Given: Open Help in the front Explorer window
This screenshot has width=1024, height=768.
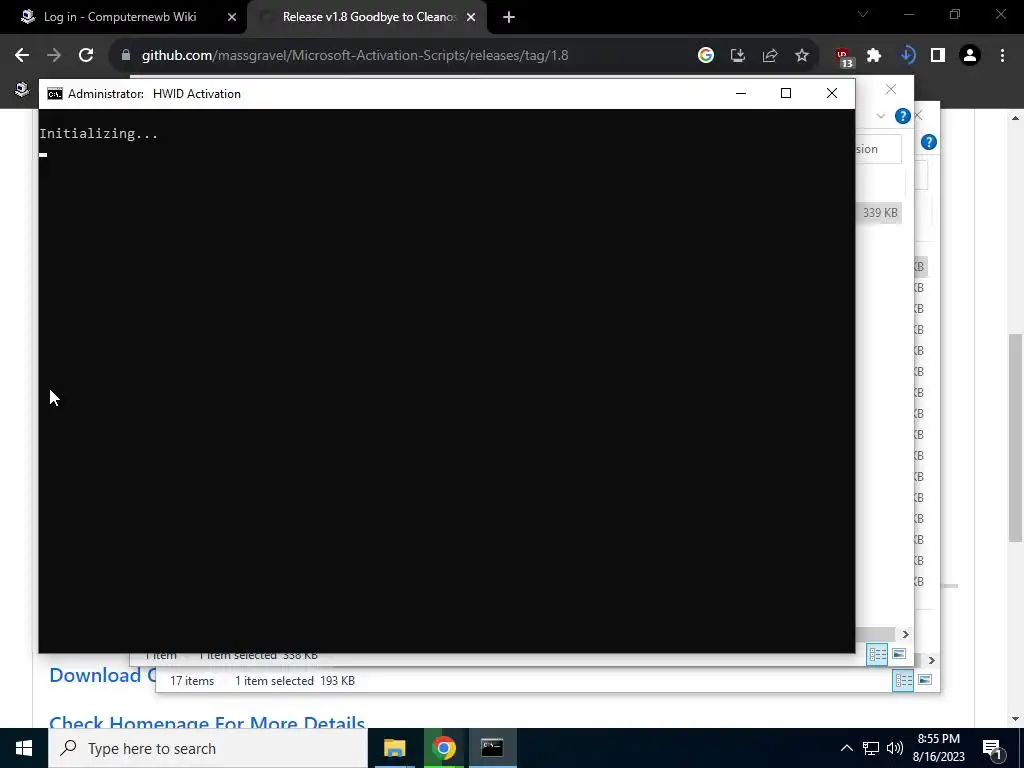Looking at the screenshot, I should [x=903, y=116].
